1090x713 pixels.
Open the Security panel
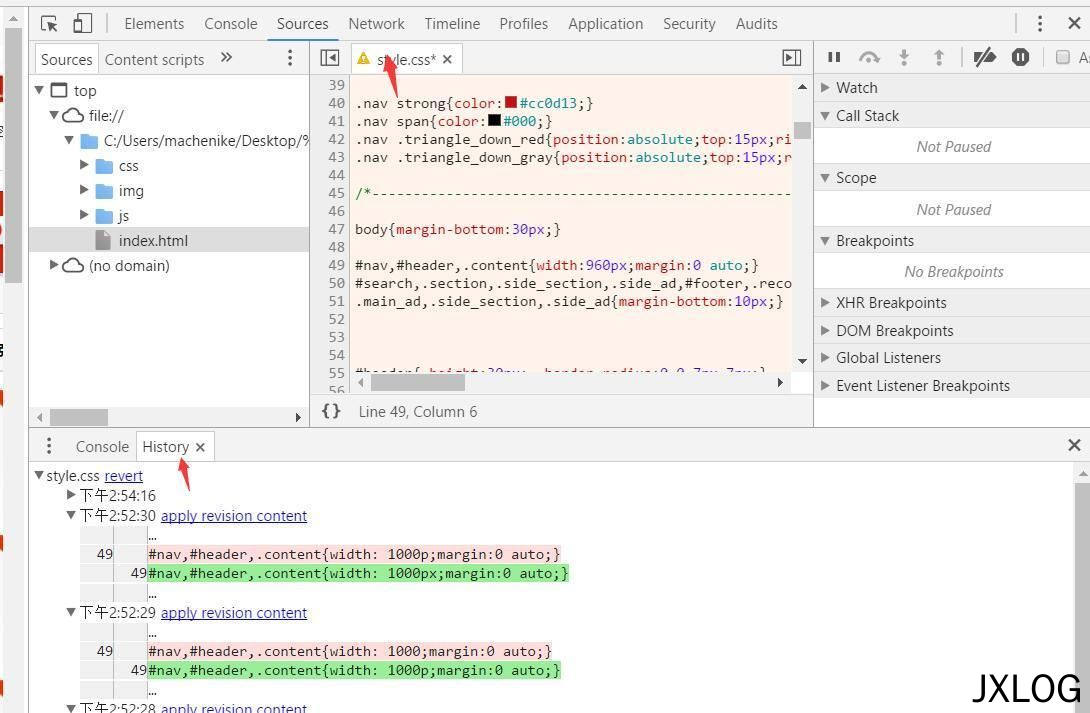689,24
